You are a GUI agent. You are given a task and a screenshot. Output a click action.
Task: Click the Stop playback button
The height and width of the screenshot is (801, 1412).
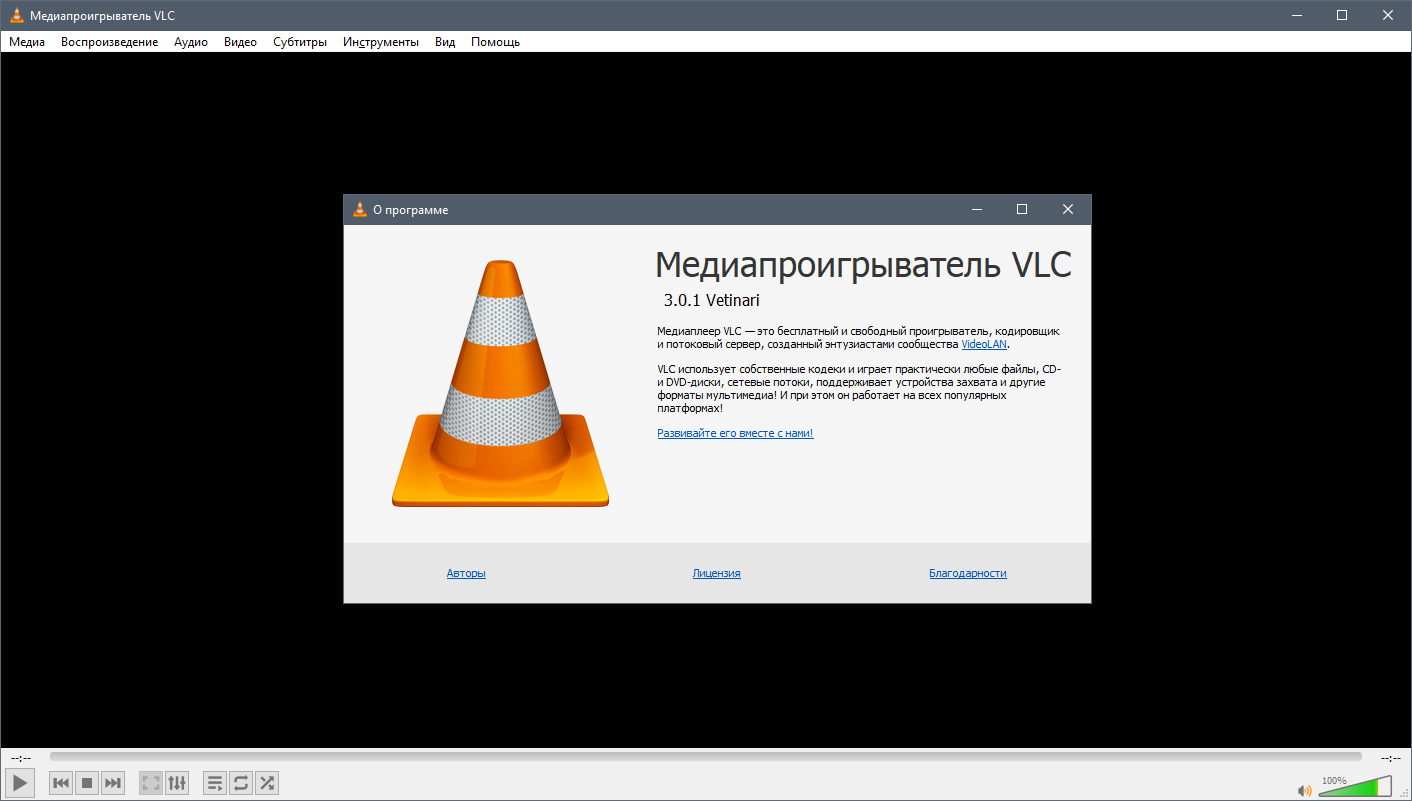87,783
